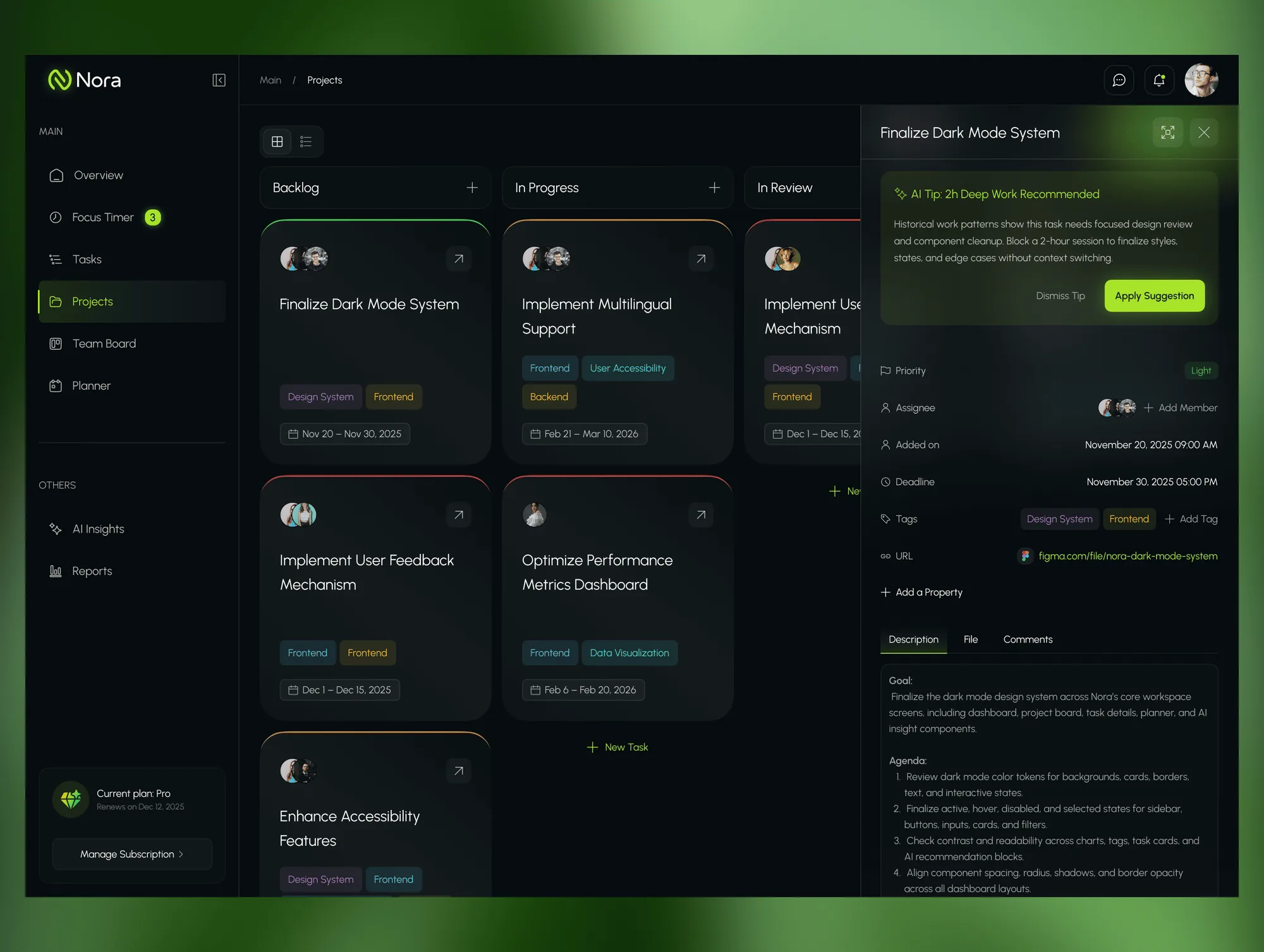Edit the deadline November 30, 2025 05:00 PM
This screenshot has width=1264, height=952.
[1152, 482]
